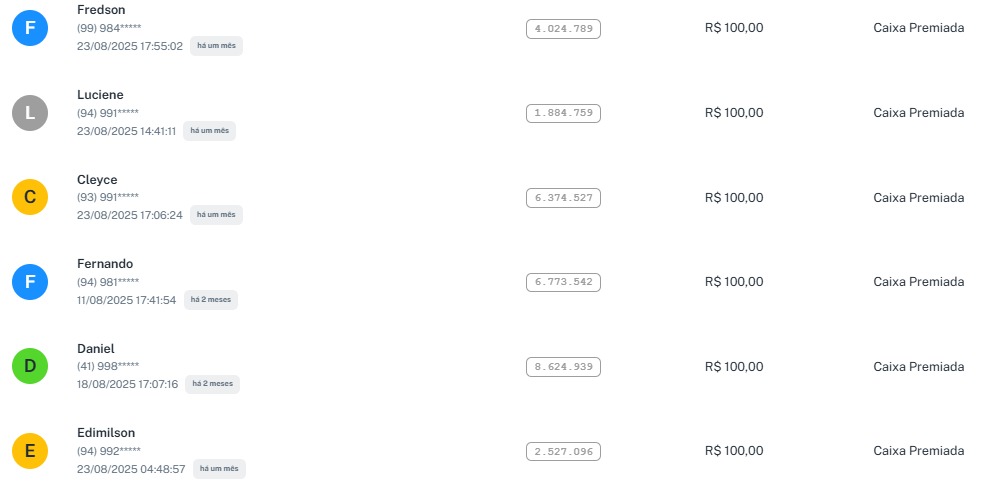The height and width of the screenshot is (481, 1004).
Task: Select ticket number 2.527.096
Action: point(563,451)
